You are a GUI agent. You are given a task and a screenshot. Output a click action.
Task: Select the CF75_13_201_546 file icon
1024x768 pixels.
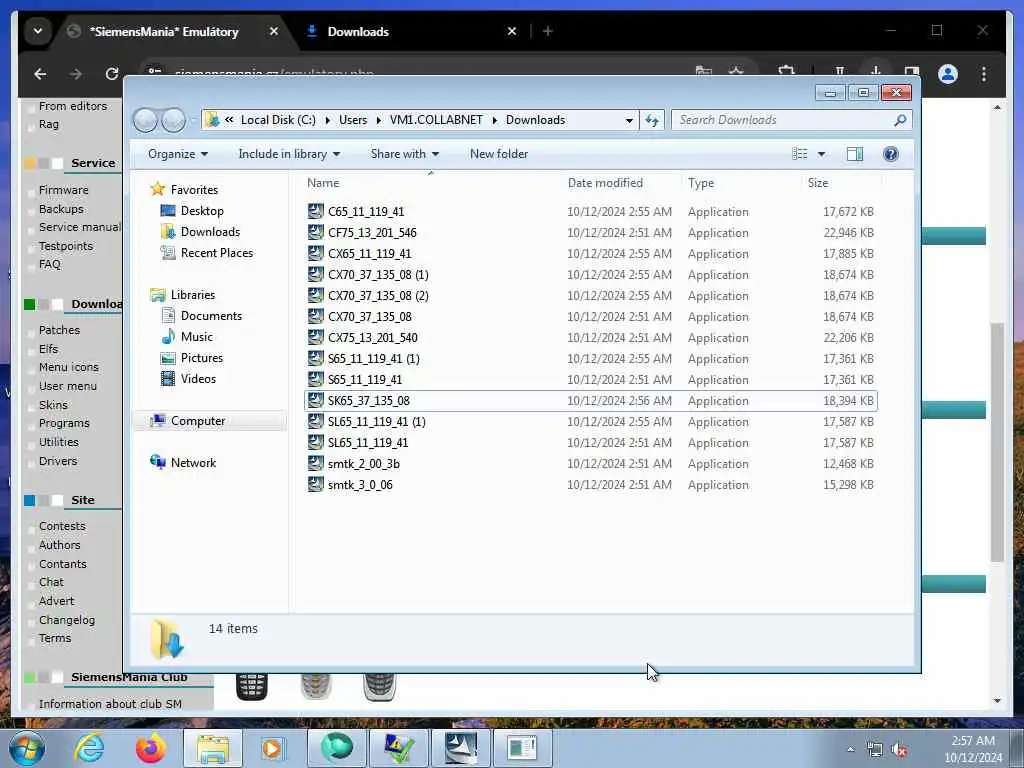(315, 232)
